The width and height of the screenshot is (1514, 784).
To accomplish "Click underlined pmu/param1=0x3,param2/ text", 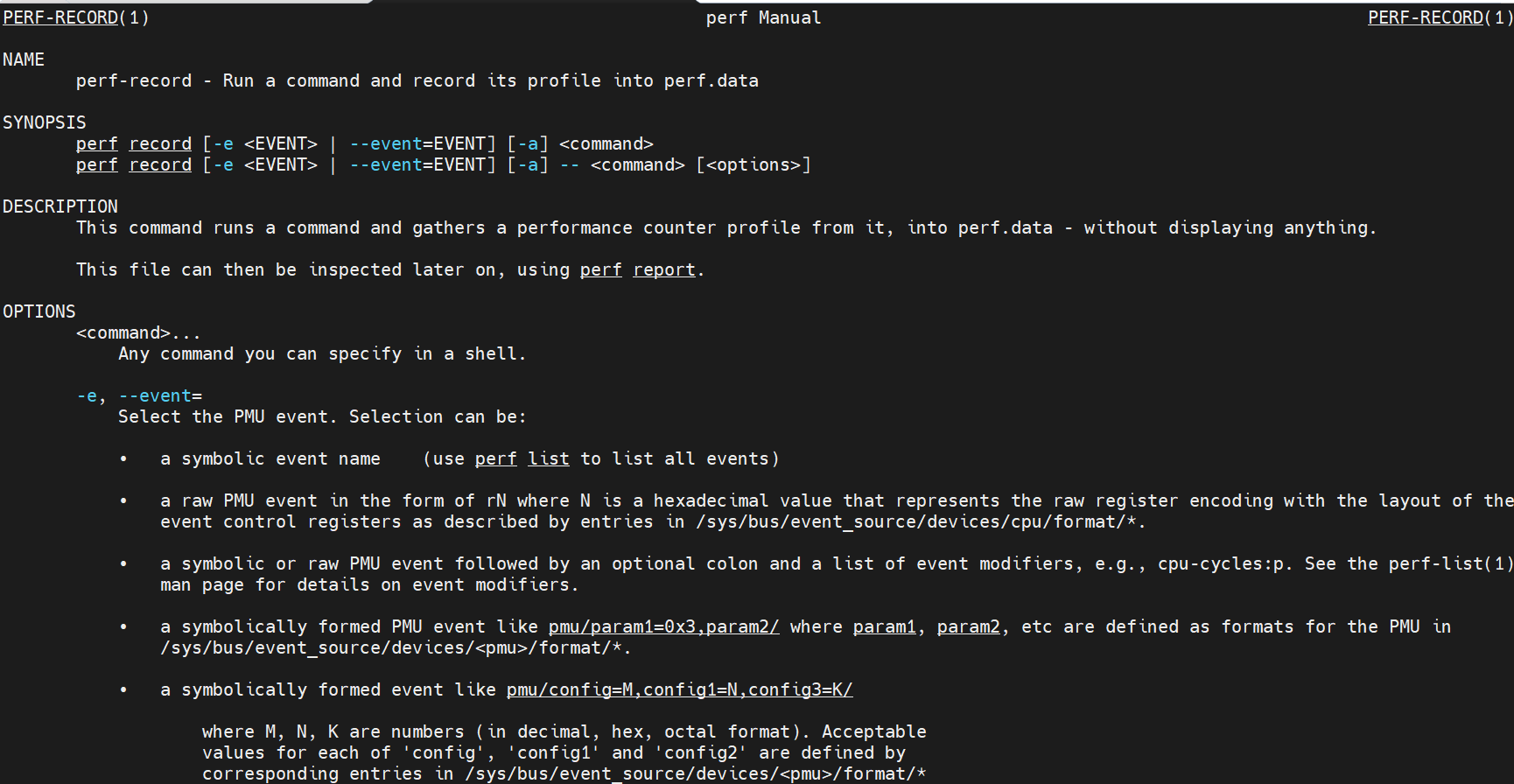I will pyautogui.click(x=663, y=626).
